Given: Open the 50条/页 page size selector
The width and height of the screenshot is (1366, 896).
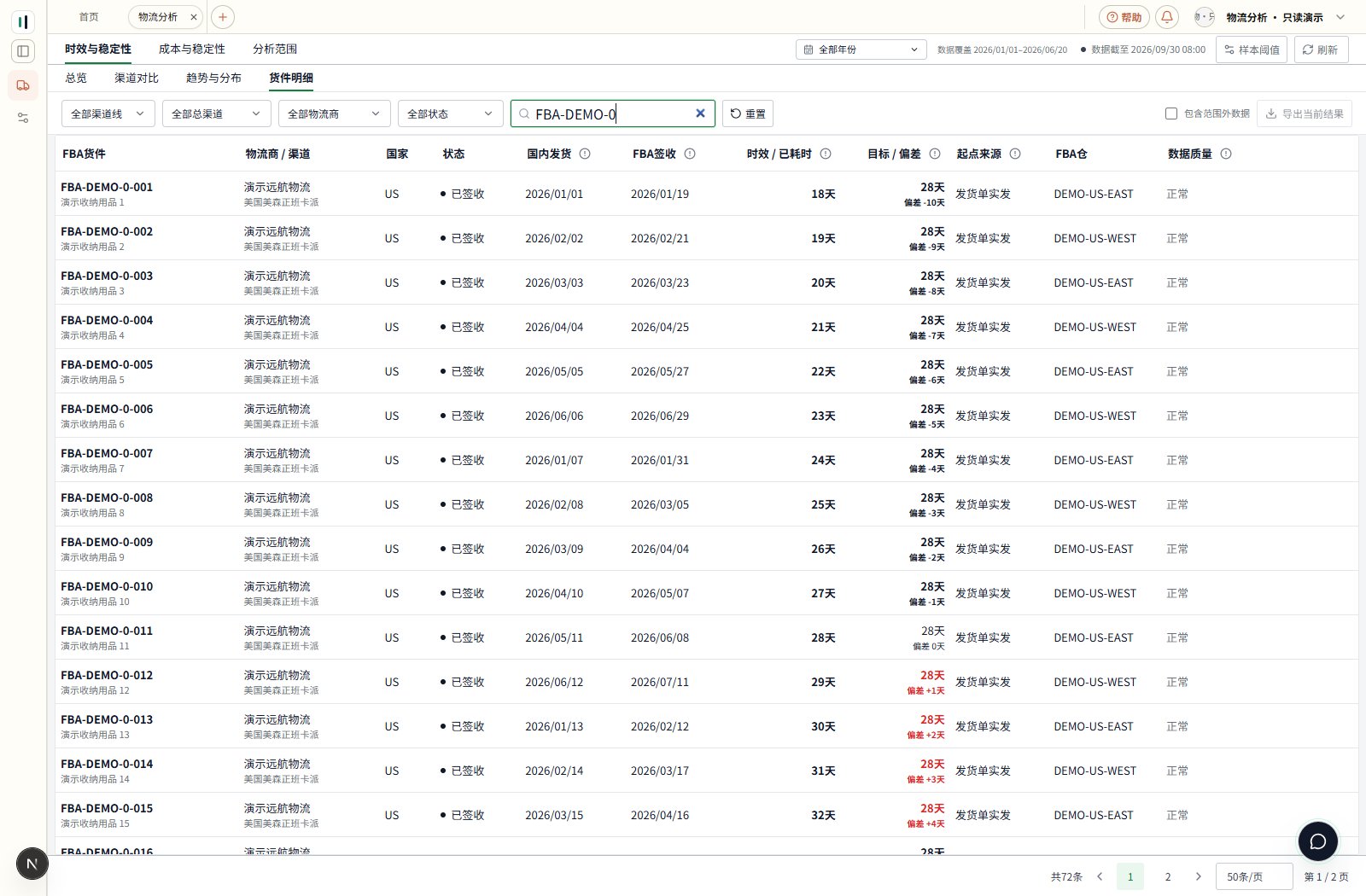Looking at the screenshot, I should point(1254,876).
